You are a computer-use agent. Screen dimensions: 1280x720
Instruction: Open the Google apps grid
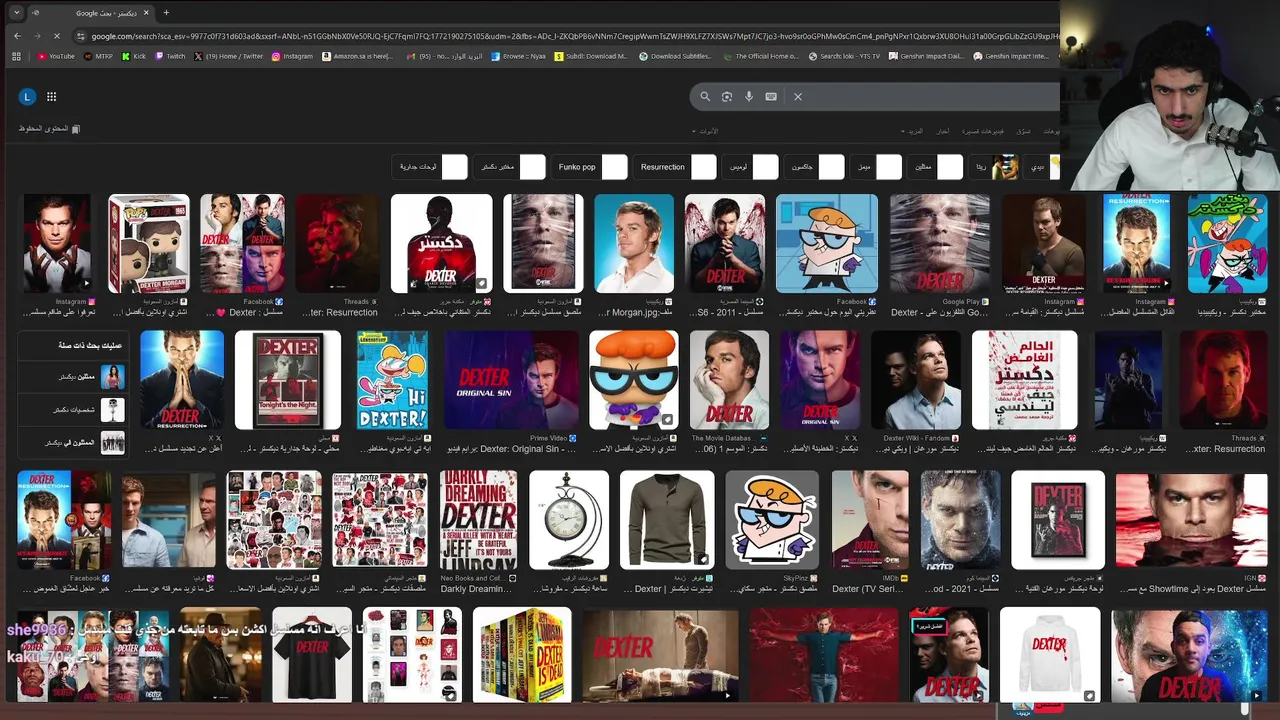(51, 96)
